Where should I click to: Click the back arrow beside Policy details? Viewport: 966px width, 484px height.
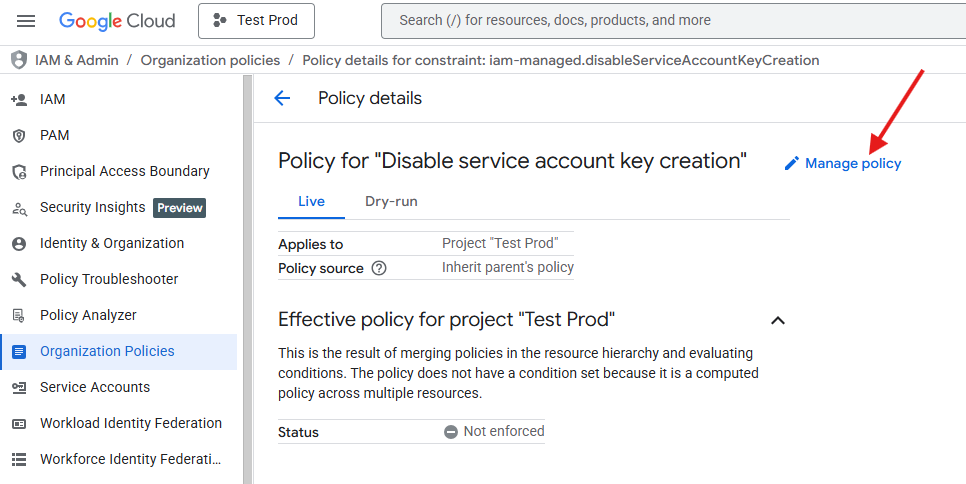[282, 98]
